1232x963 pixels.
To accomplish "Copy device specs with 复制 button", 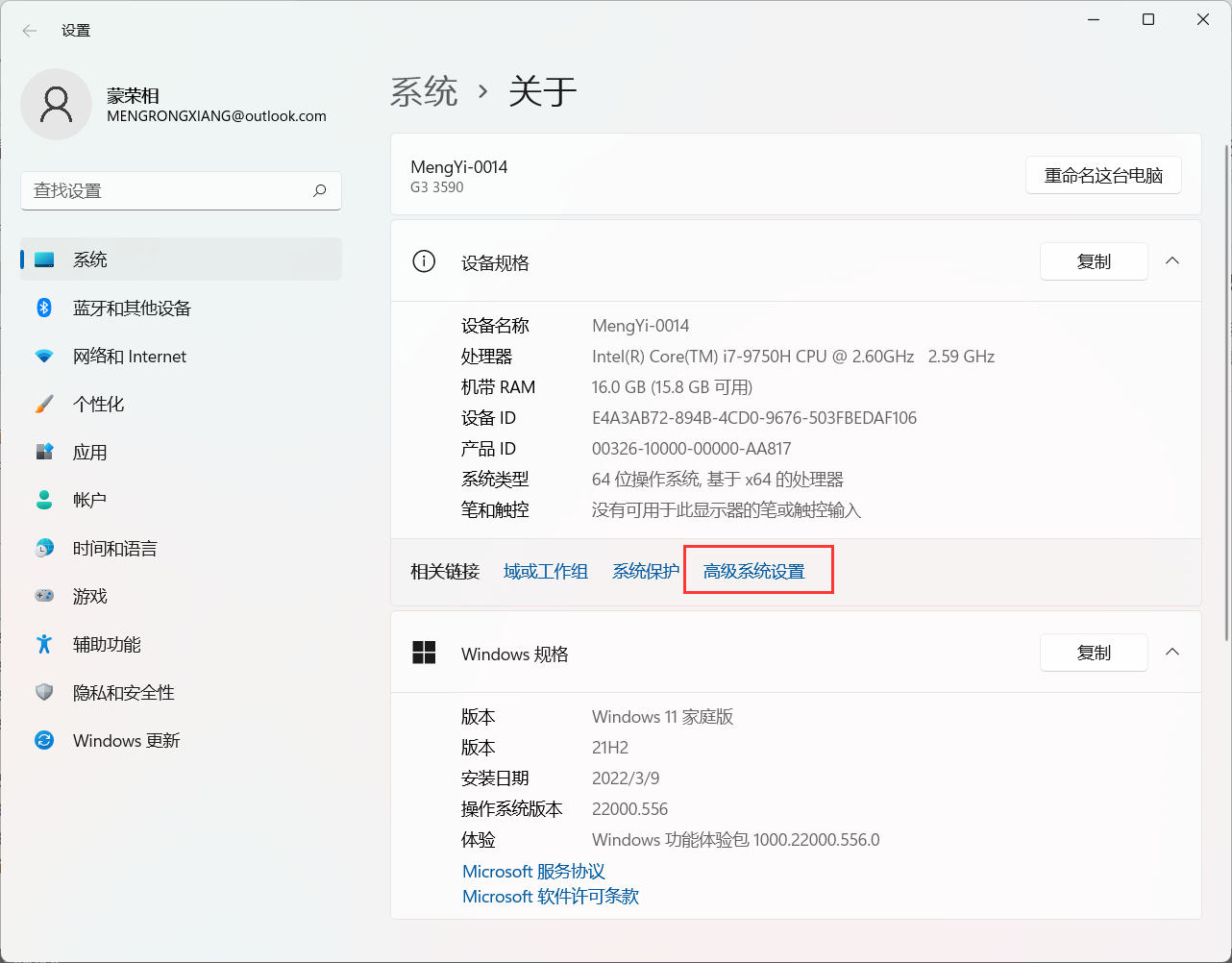I will (x=1094, y=261).
